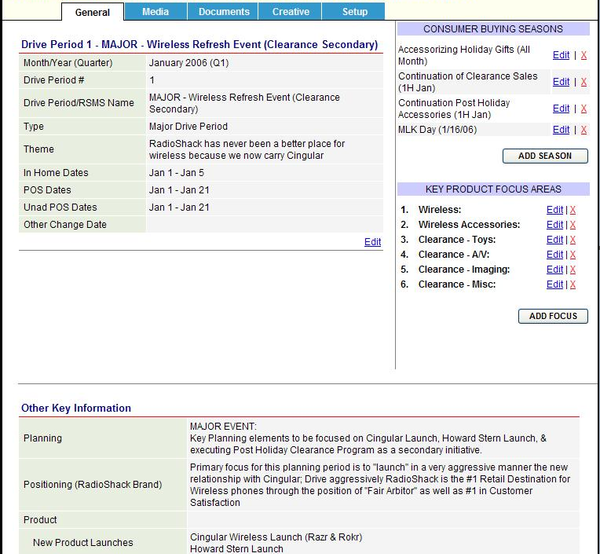Click 'Major Drive Period' type value
600x554 pixels.
(x=188, y=126)
